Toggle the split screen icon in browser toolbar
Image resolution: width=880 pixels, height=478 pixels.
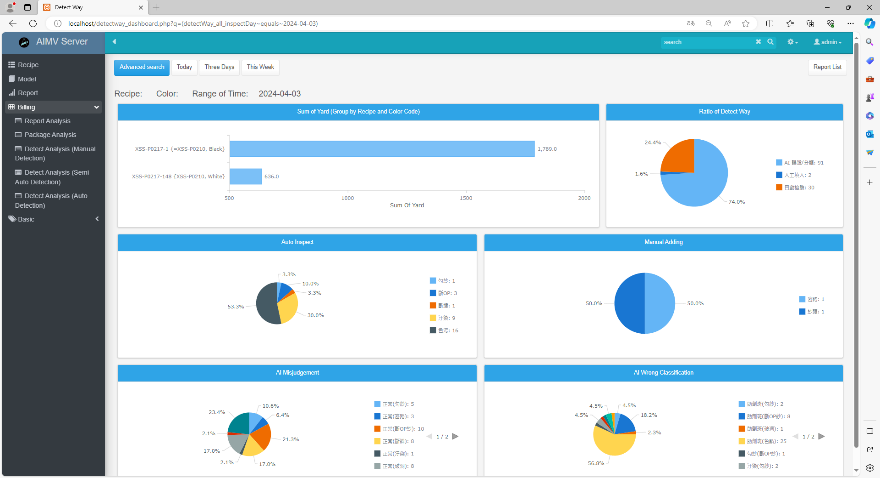(769, 24)
